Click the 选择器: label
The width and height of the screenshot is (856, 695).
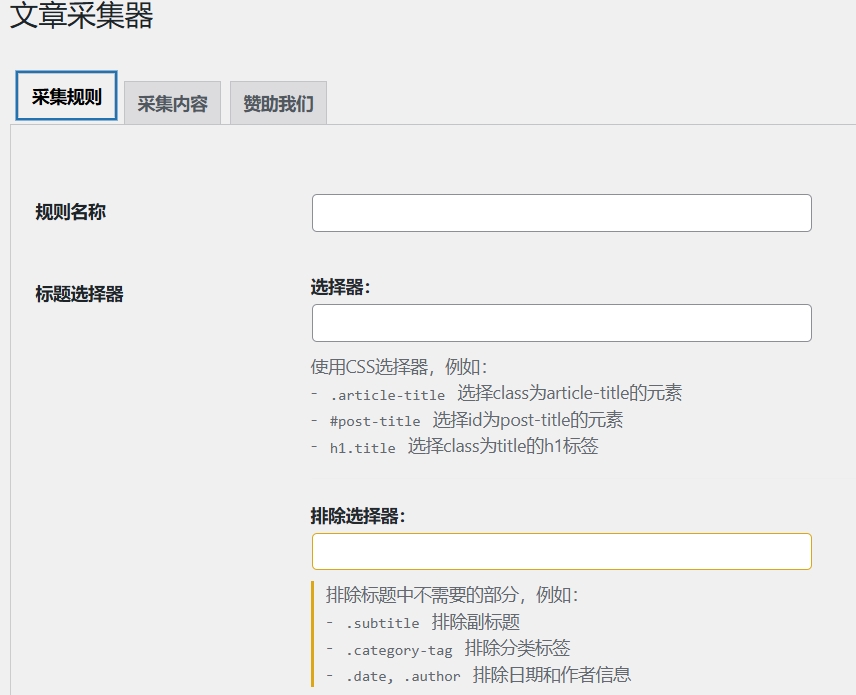(x=341, y=287)
